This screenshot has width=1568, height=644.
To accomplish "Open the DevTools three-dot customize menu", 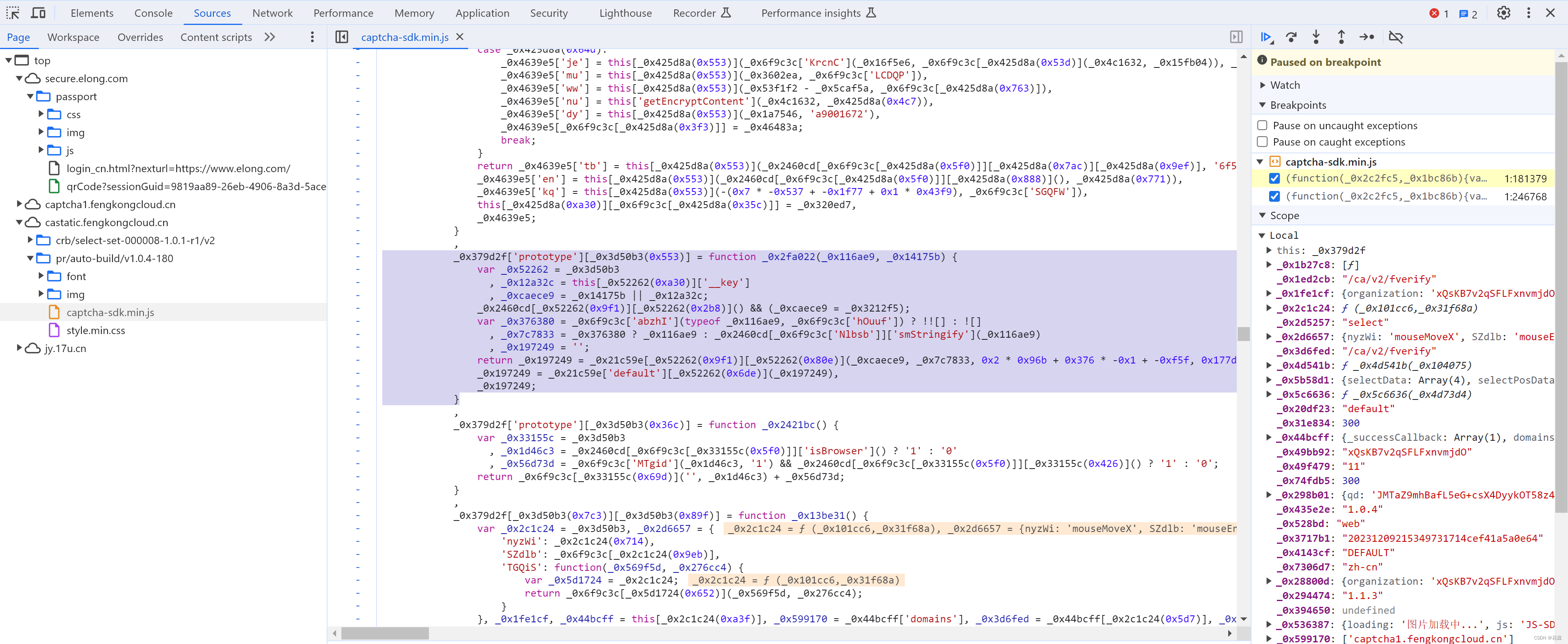I will [1528, 13].
